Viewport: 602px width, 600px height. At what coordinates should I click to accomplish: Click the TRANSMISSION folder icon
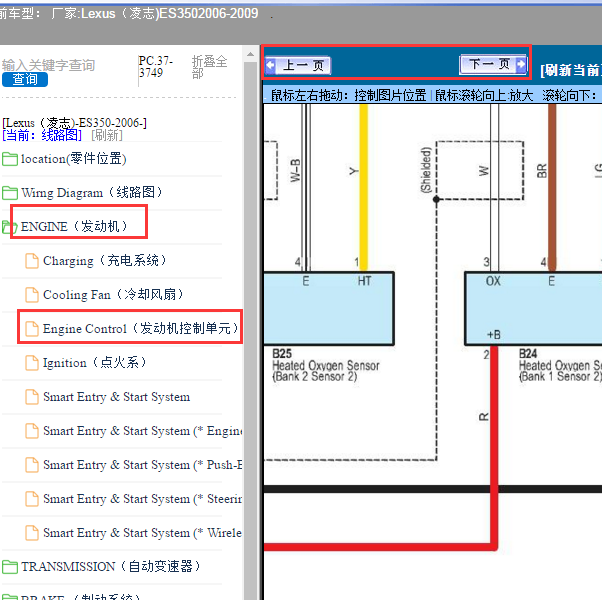pyautogui.click(x=10, y=567)
